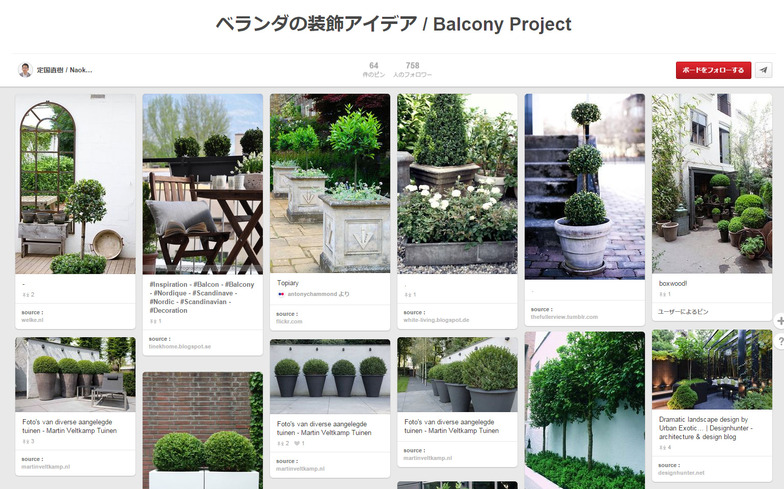This screenshot has height=489, width=784.
Task: Open the Topiary stone planters pin image
Action: point(330,183)
